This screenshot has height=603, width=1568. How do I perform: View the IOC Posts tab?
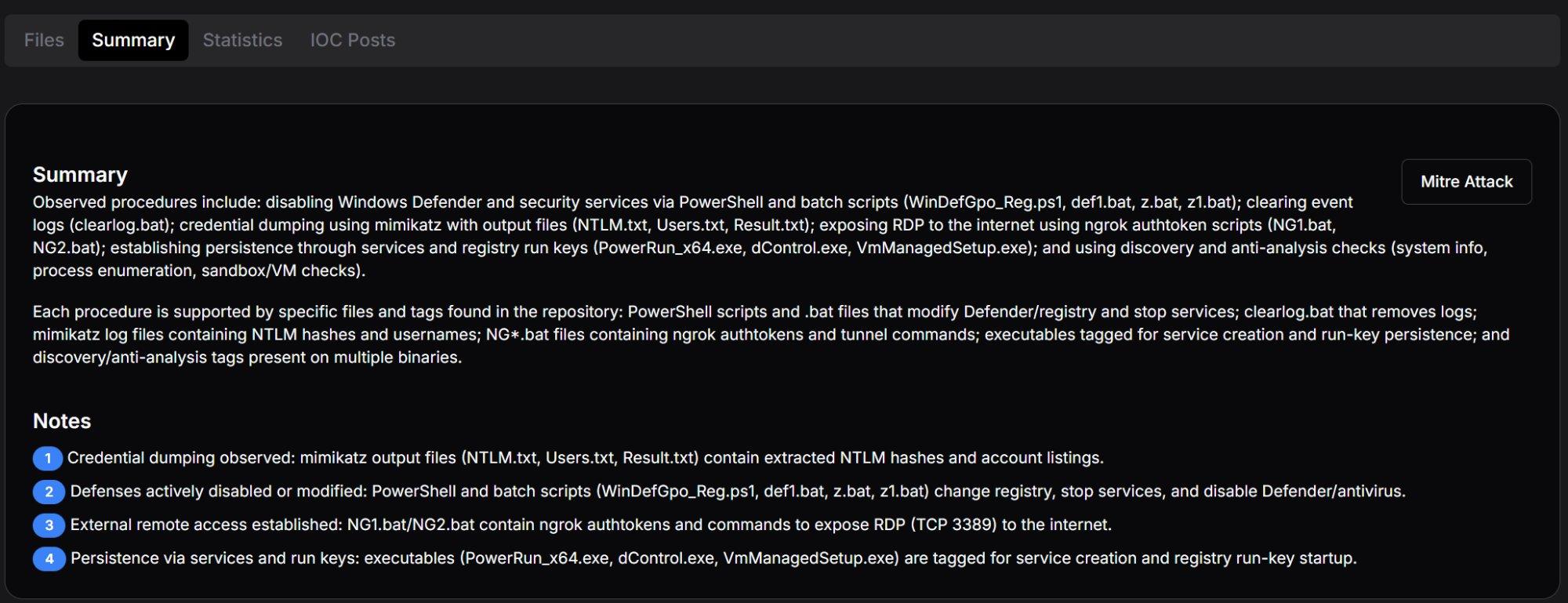point(352,40)
